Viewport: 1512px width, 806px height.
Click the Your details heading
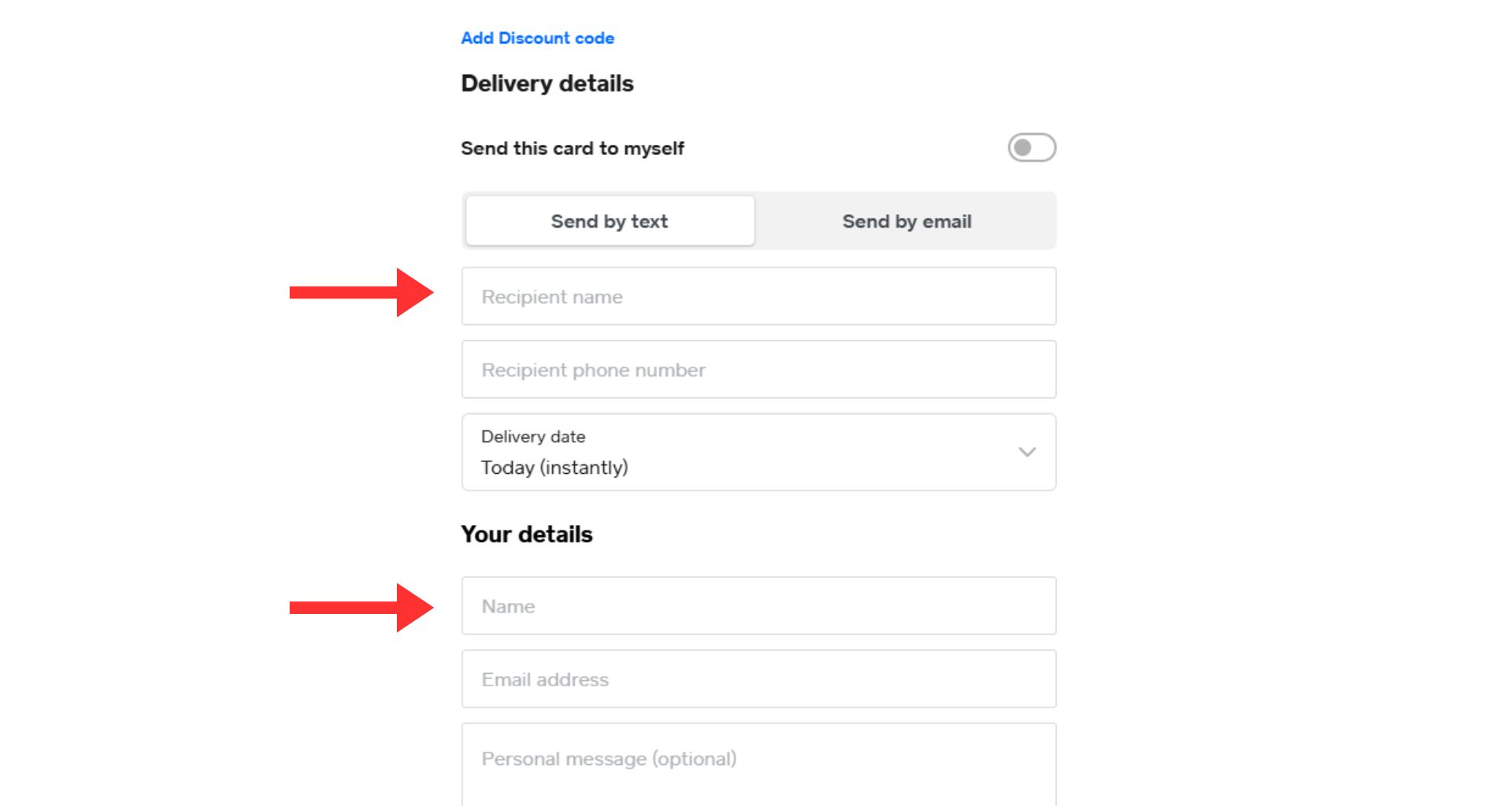[x=527, y=534]
